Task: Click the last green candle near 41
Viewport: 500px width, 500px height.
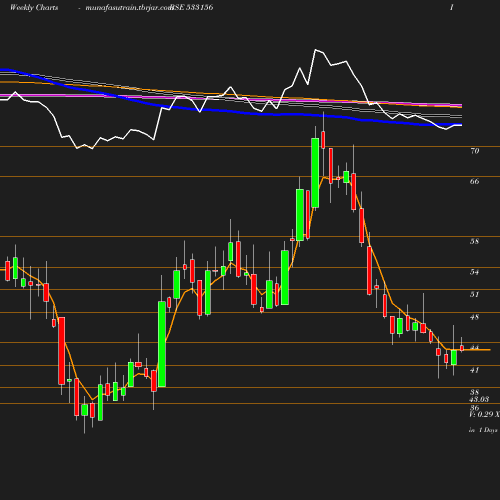Action: 454,358
